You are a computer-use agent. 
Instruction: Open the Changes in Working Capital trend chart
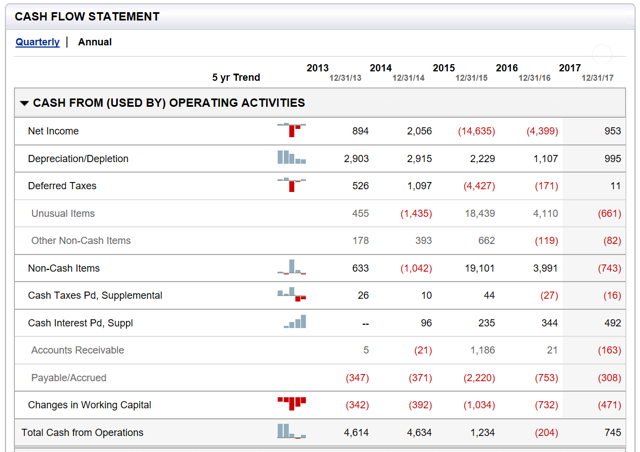click(291, 403)
